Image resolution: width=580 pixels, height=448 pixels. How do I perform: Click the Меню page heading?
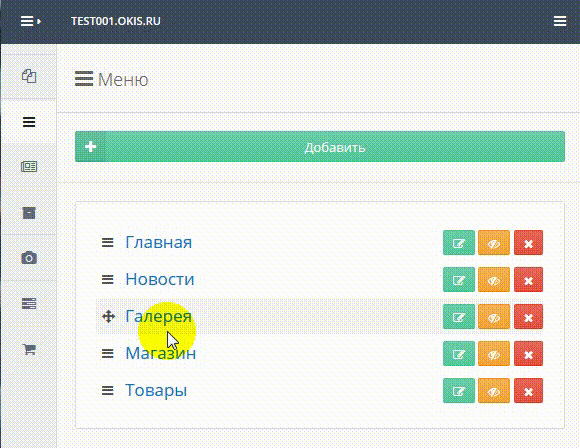111,79
